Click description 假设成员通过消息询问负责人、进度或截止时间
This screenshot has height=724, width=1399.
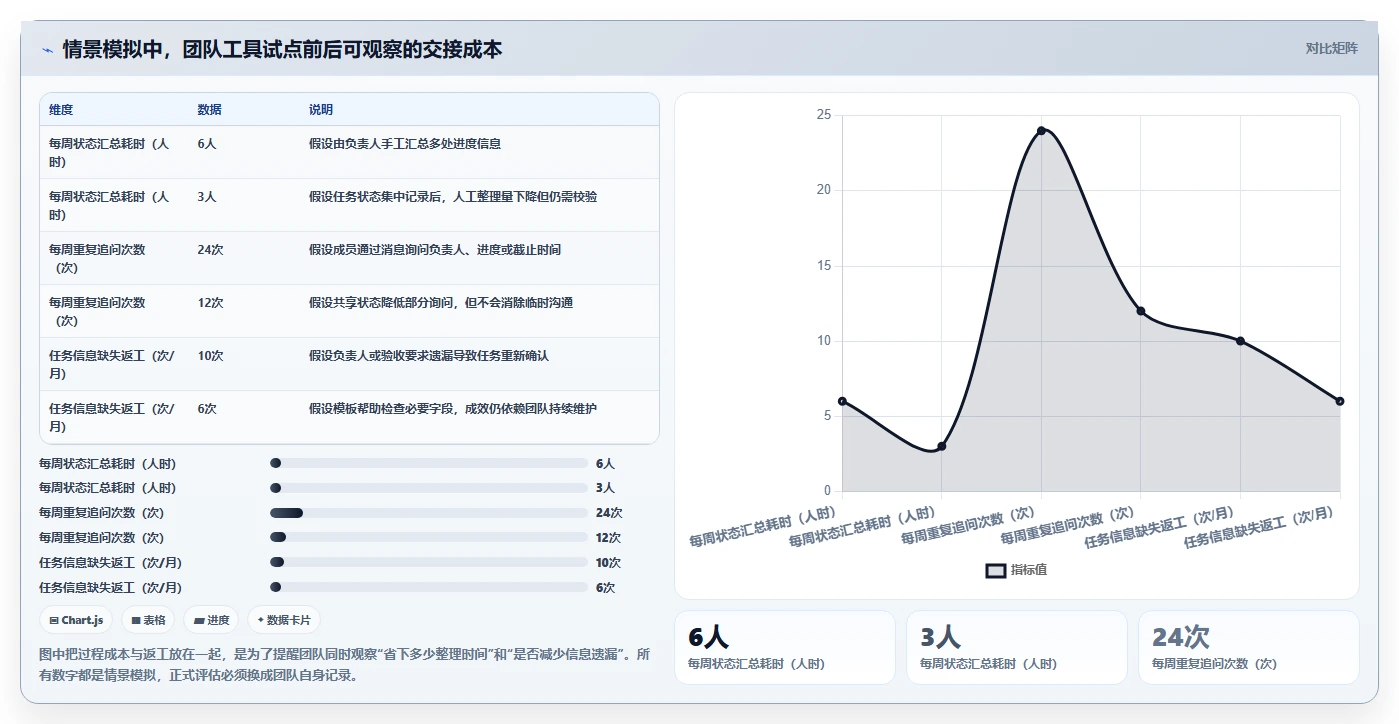click(x=435, y=250)
